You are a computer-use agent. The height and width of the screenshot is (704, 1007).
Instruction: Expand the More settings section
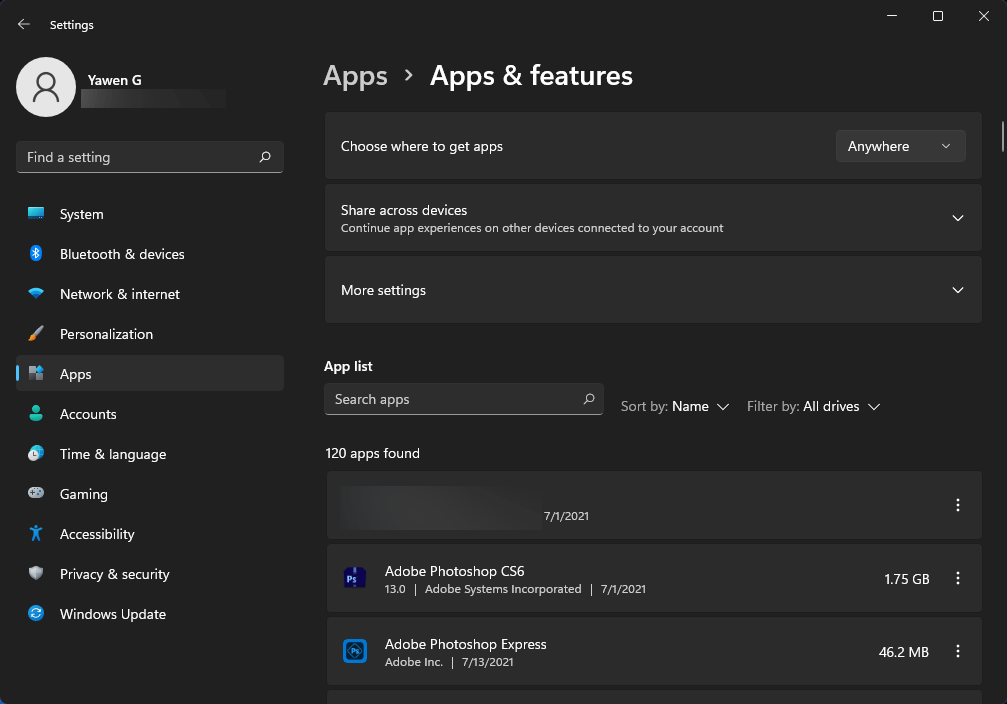958,290
